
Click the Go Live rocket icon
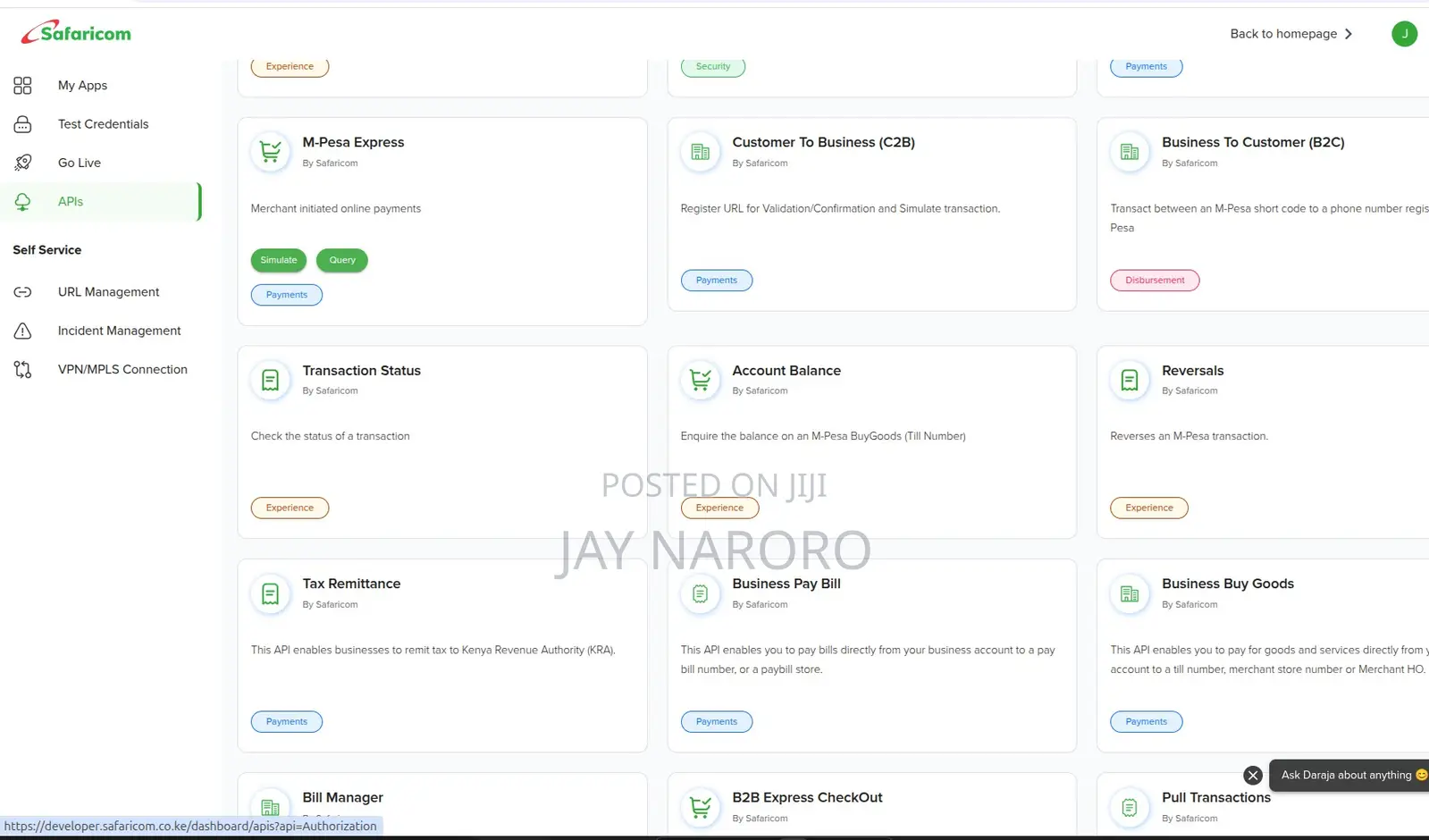(22, 163)
